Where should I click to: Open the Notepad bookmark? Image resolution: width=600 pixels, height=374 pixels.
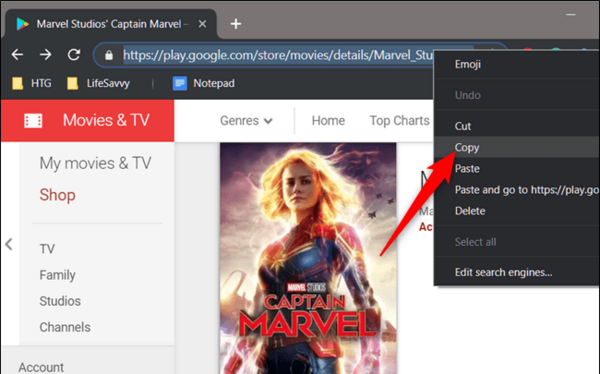coord(204,83)
